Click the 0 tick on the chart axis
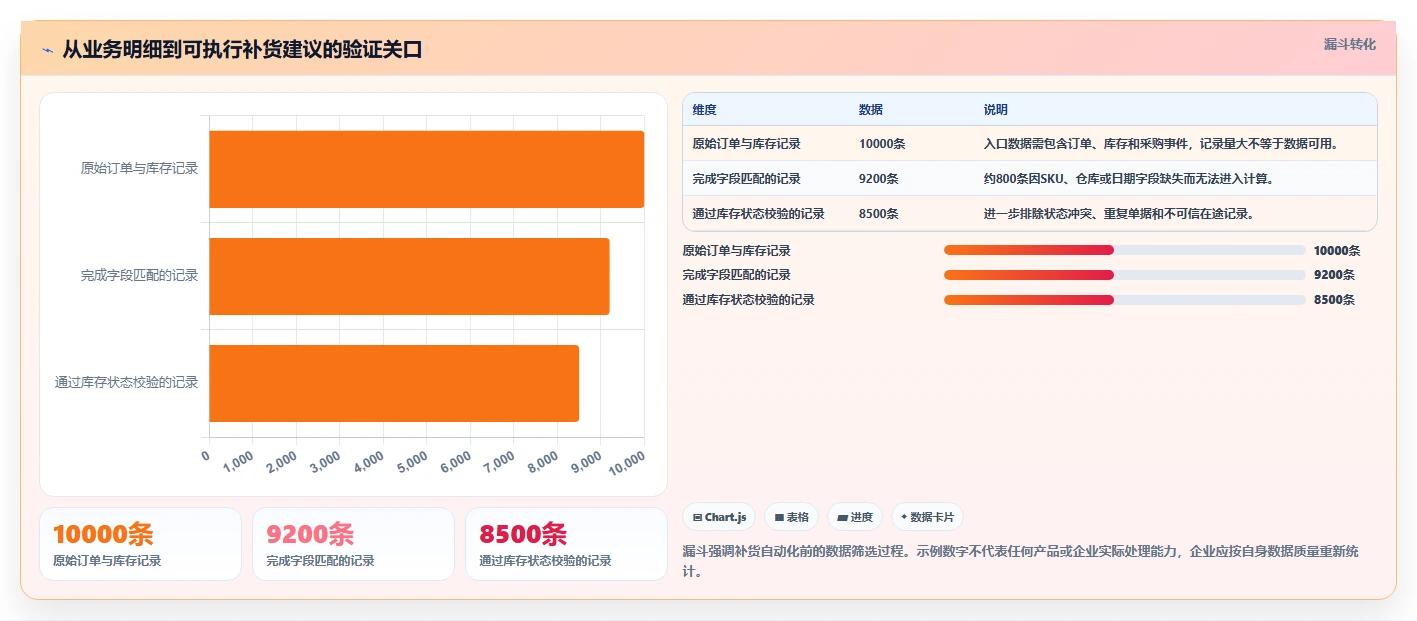1417x621 pixels. (x=206, y=456)
